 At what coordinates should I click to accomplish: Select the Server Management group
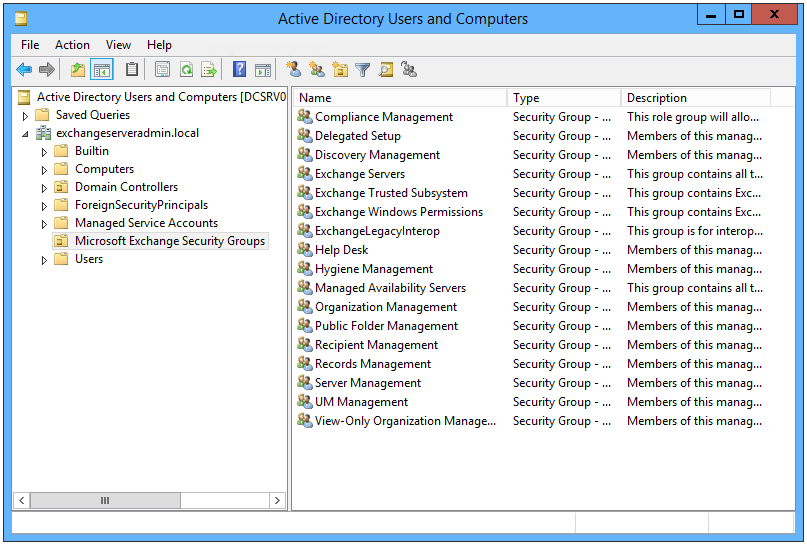coord(367,383)
